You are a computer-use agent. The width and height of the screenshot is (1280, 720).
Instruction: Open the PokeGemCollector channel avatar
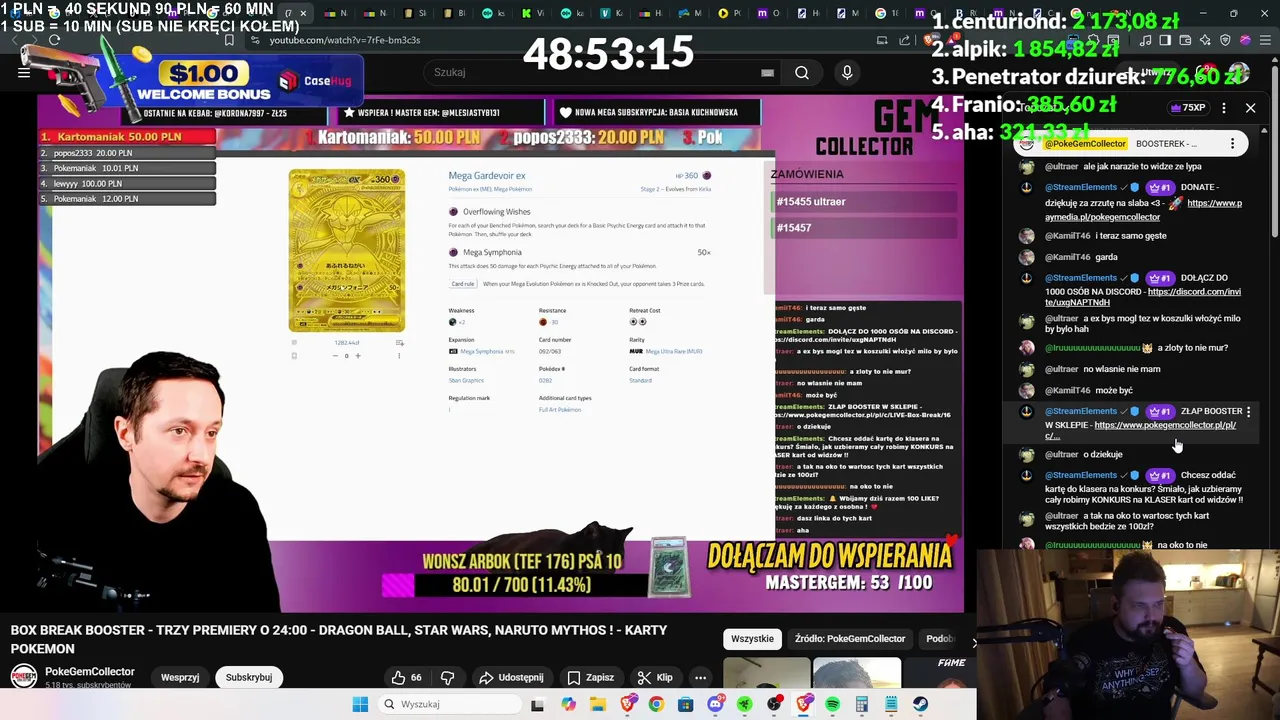tap(24, 675)
